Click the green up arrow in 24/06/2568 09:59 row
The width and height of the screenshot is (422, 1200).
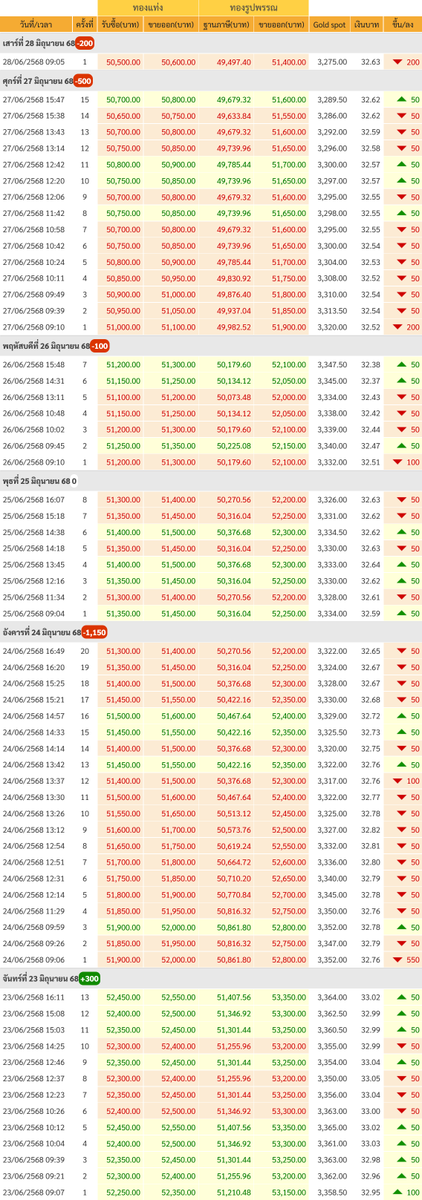coord(401,927)
